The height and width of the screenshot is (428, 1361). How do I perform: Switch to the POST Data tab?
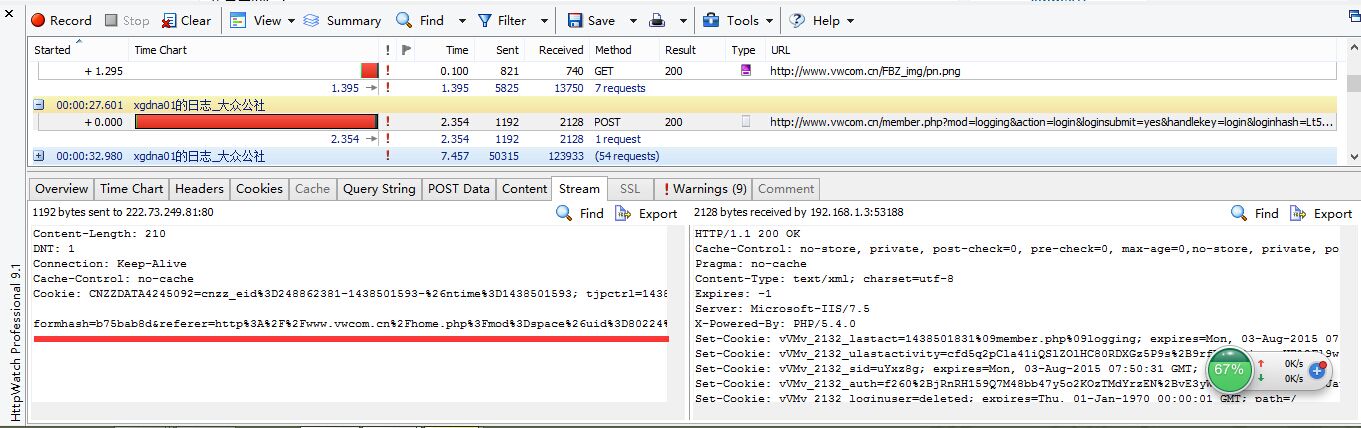pos(458,188)
